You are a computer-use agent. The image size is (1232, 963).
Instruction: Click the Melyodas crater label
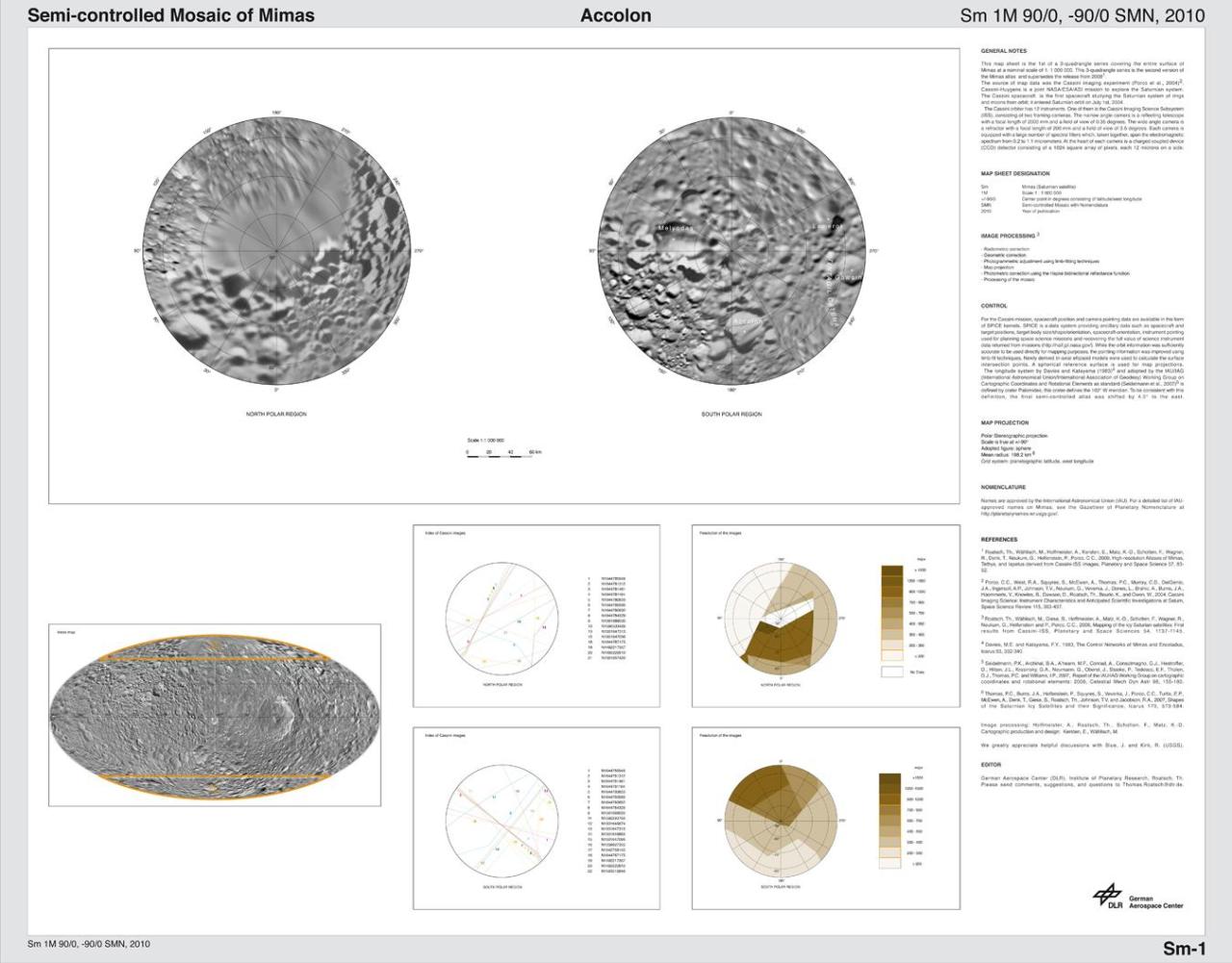tap(675, 228)
